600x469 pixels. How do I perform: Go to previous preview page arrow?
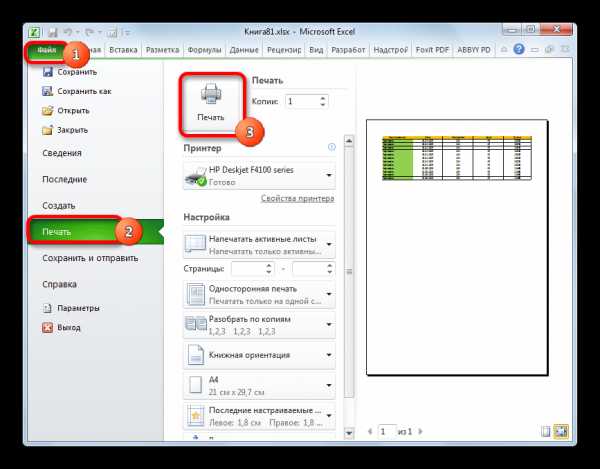click(370, 432)
